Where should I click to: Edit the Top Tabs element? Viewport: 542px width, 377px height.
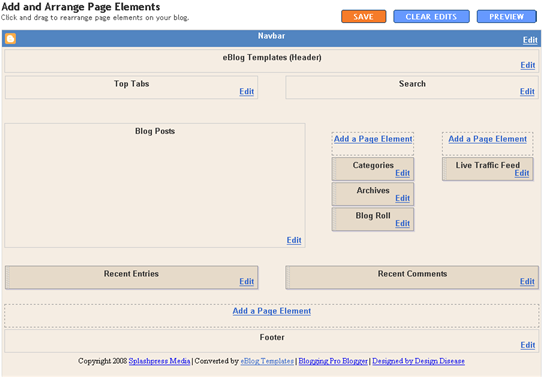tap(246, 92)
